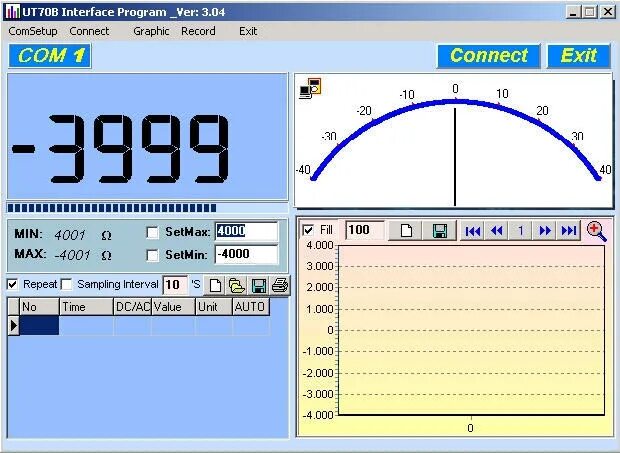Viewport: 620px width, 453px height.
Task: Select the DC/AC column header
Action: 133,307
